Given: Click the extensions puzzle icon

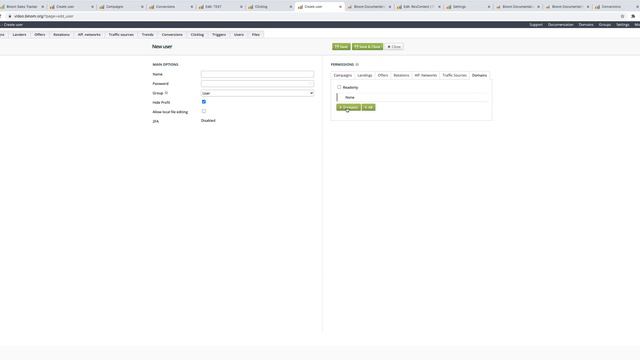Looking at the screenshot, I should click(633, 16).
